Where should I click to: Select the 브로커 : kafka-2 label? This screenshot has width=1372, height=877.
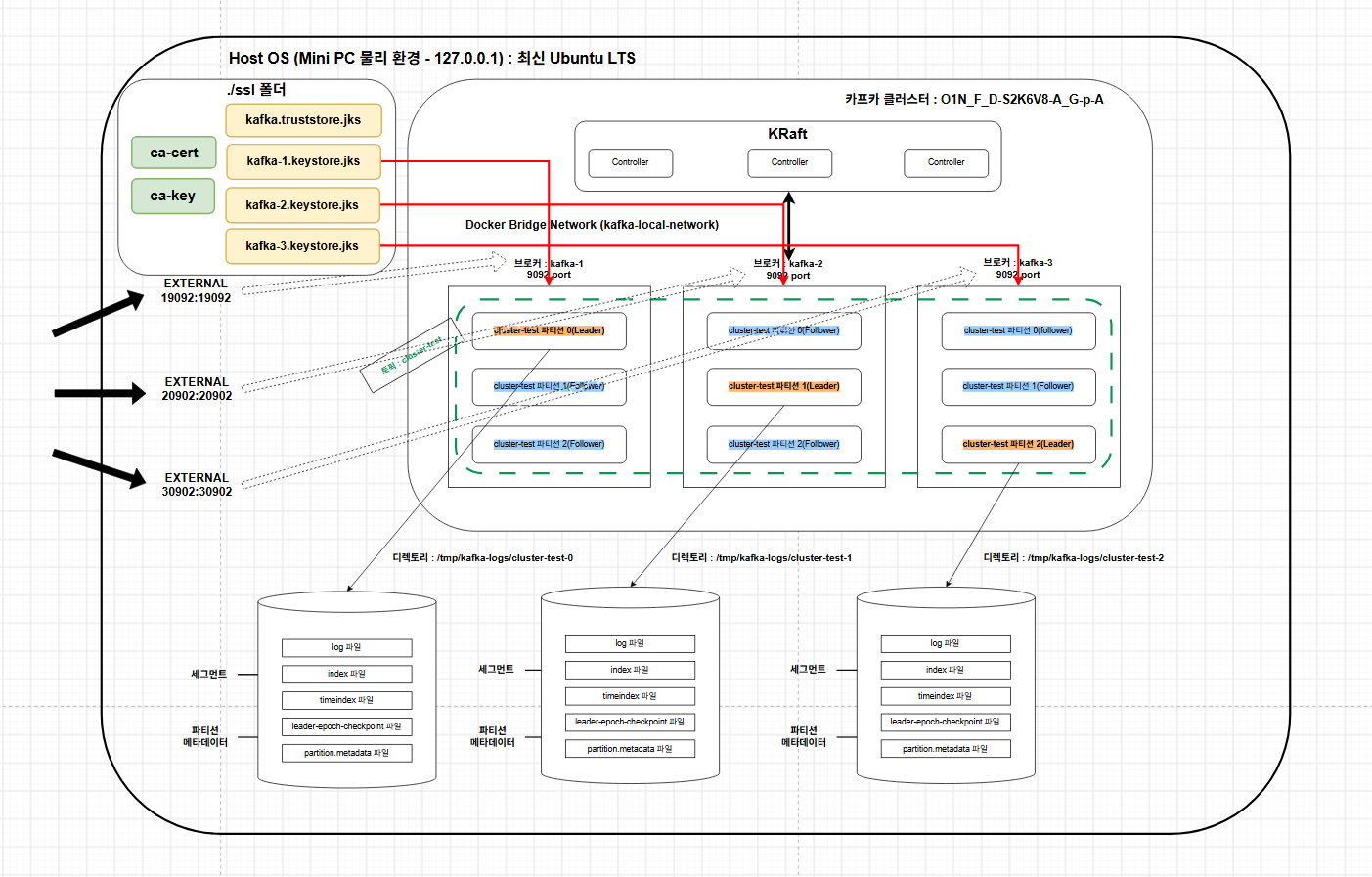coord(788,269)
